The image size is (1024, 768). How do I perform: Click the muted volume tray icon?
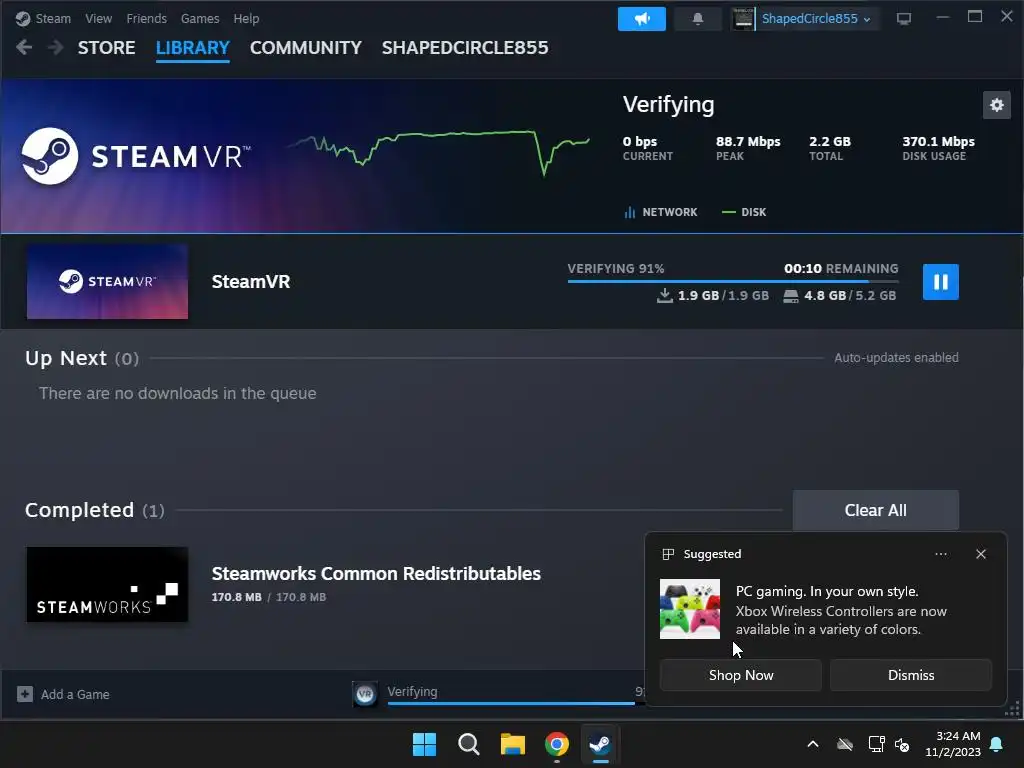(x=902, y=744)
